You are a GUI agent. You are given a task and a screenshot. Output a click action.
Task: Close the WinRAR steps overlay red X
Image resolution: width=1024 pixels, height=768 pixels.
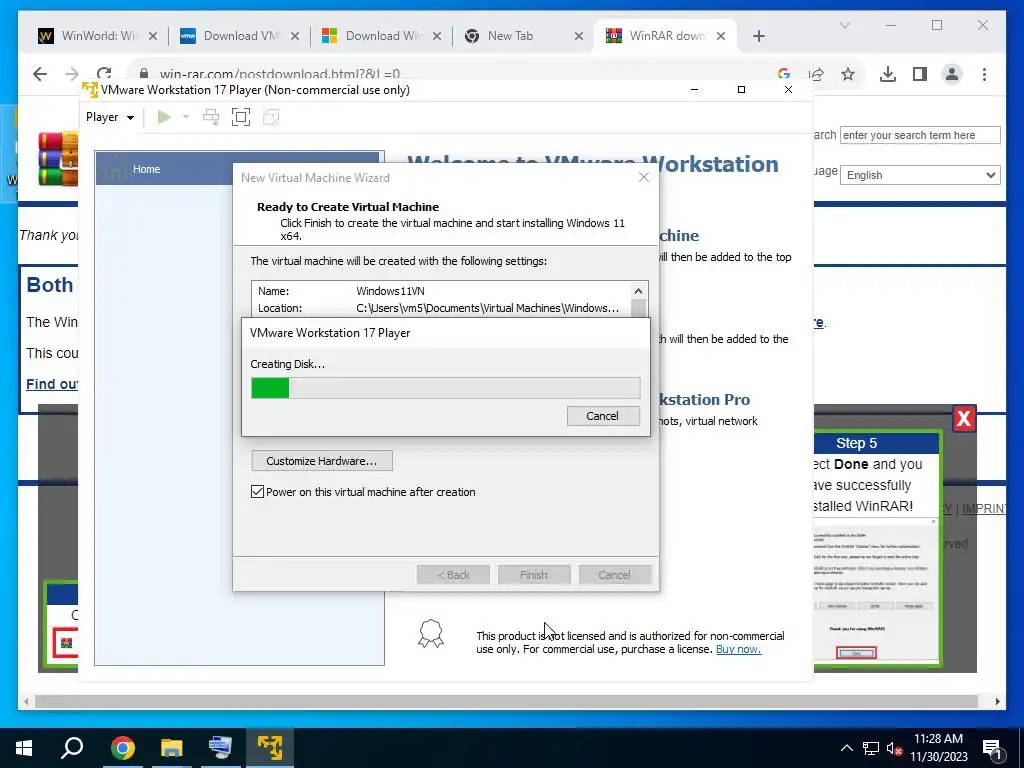click(x=964, y=418)
